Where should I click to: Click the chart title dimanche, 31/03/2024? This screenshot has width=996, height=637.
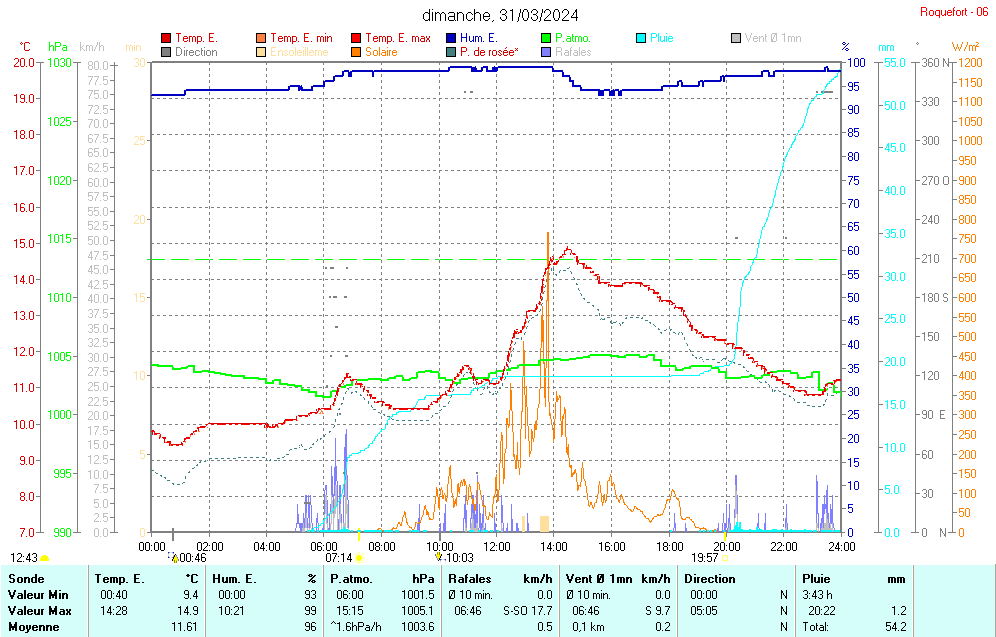pos(500,15)
